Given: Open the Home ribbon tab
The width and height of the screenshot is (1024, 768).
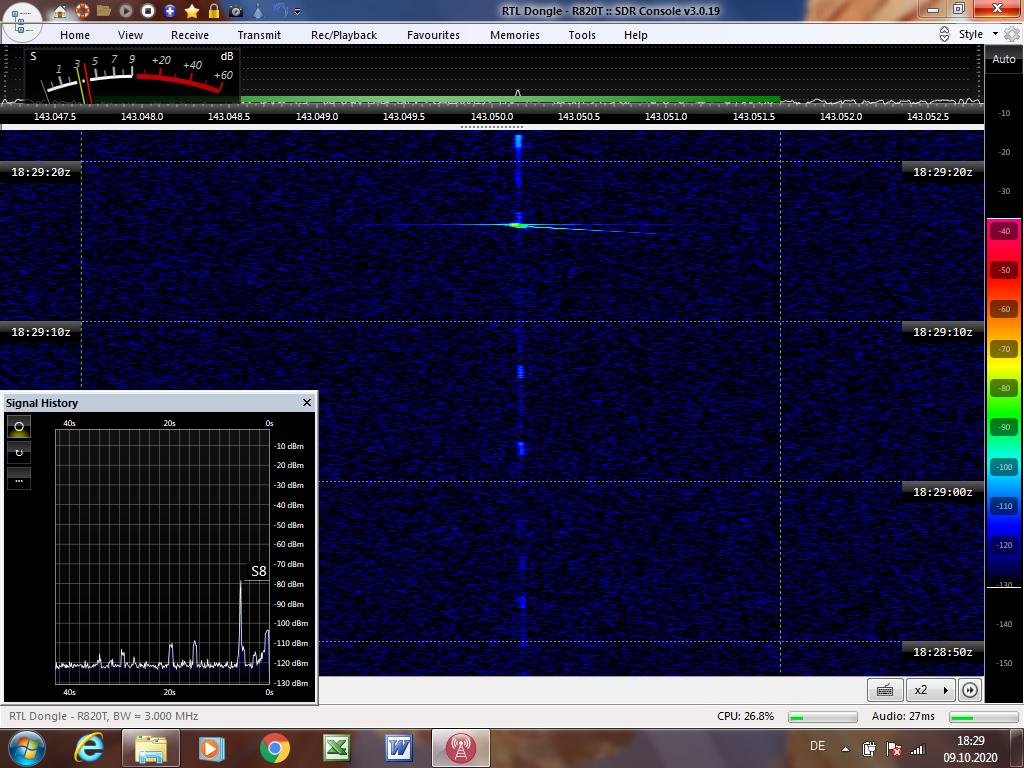Looking at the screenshot, I should pyautogui.click(x=75, y=35).
